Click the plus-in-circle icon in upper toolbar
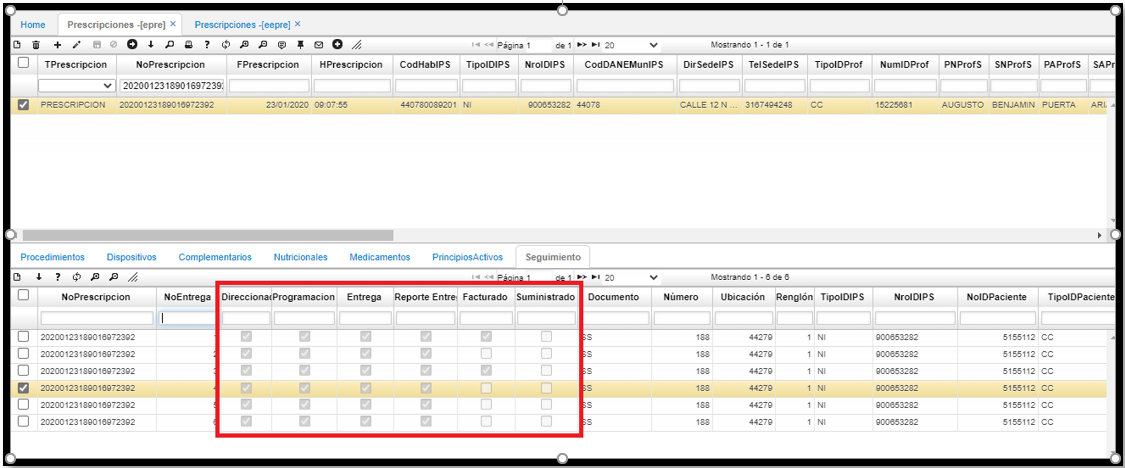This screenshot has height=468, width=1125. point(336,45)
